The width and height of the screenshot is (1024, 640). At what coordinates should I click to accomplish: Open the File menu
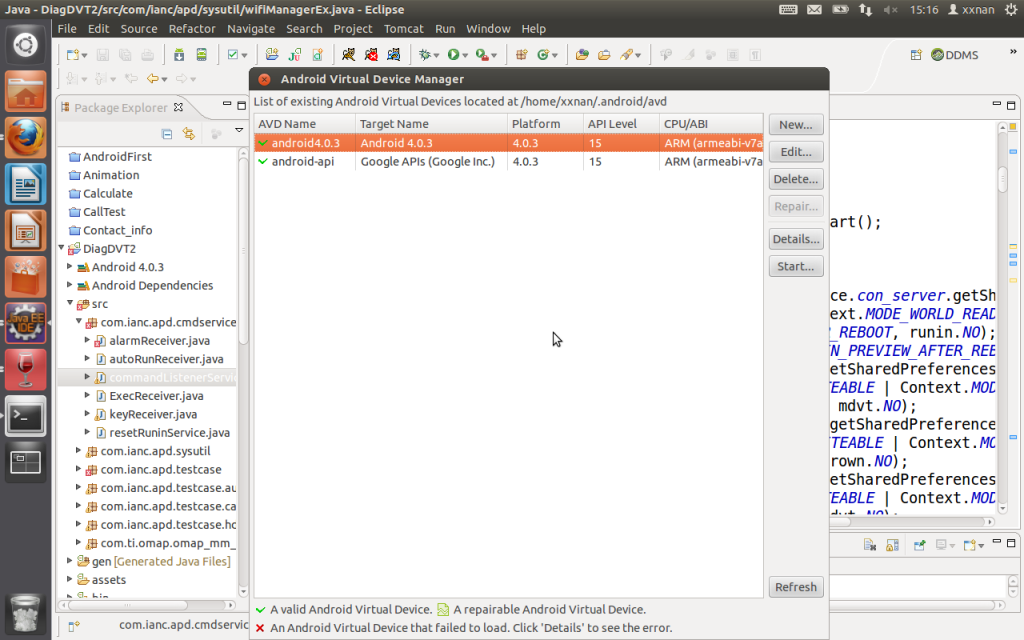pos(67,29)
